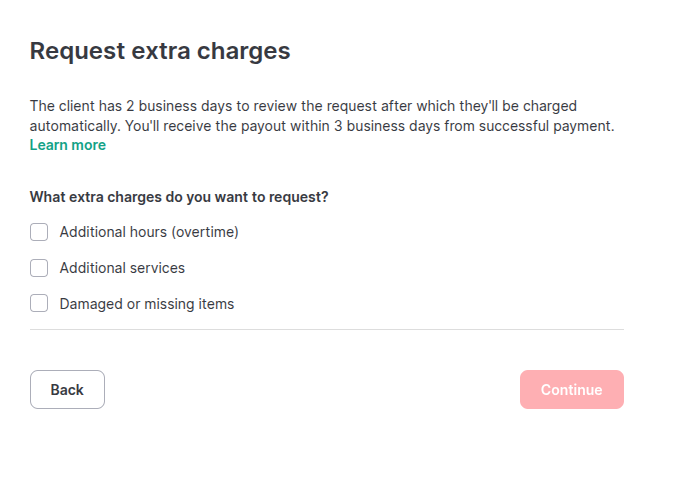This screenshot has height=481, width=673.
Task: Select the 'Additional hours (overtime)' label text
Action: (149, 232)
